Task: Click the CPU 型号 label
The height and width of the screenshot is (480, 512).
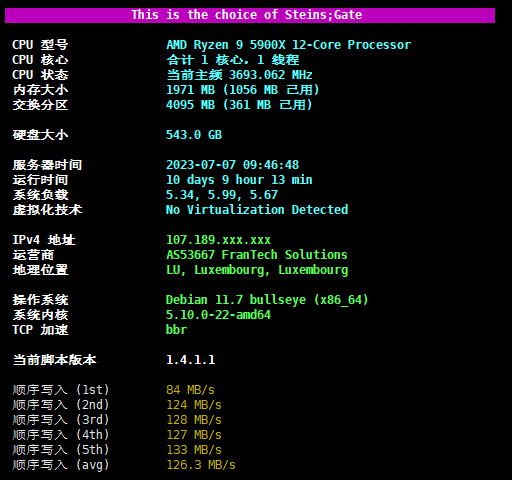Action: (40, 45)
